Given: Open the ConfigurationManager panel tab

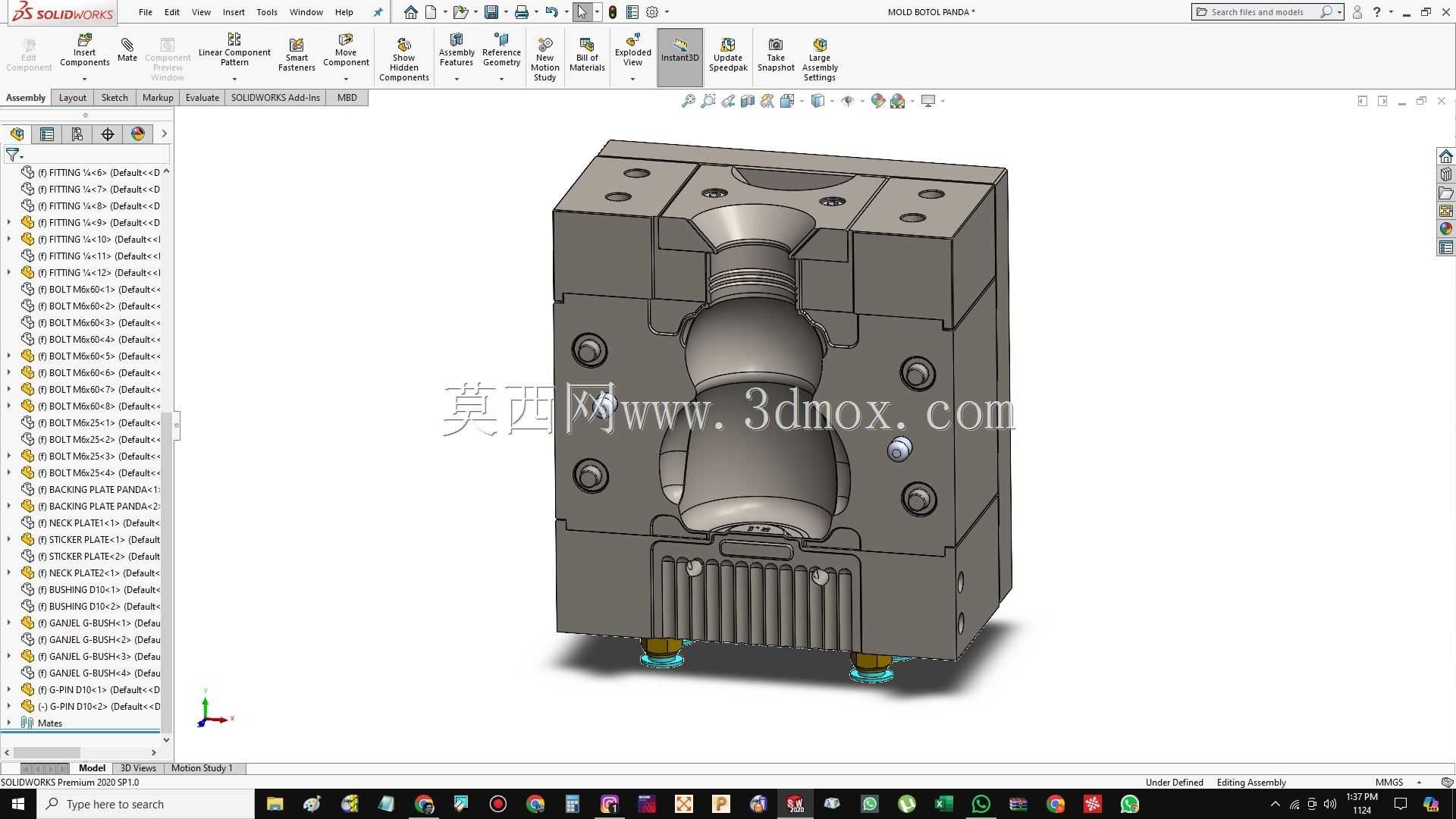Looking at the screenshot, I should (77, 134).
